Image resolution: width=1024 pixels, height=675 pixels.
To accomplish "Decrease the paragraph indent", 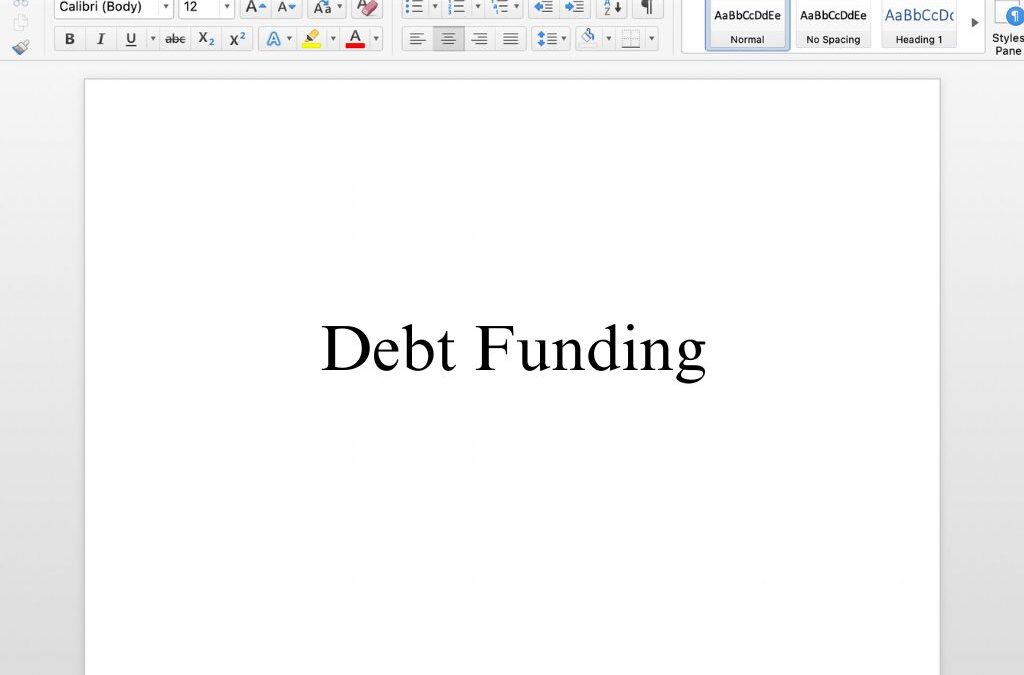I will tap(543, 8).
